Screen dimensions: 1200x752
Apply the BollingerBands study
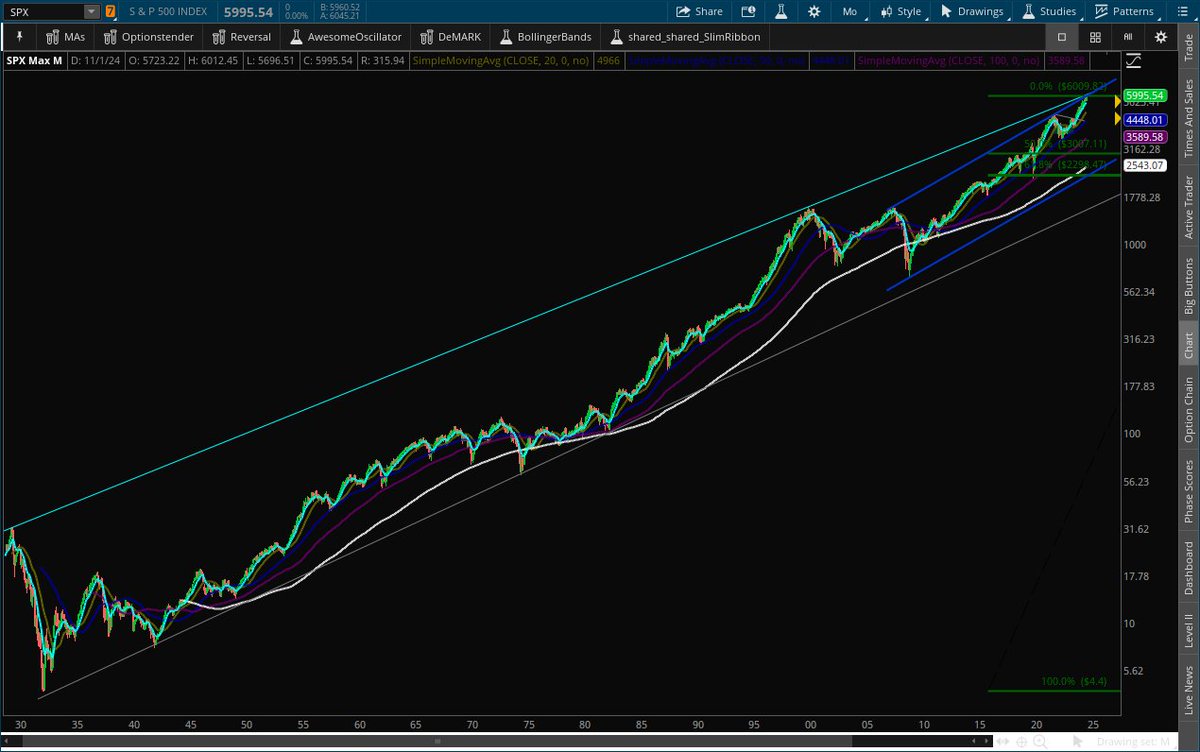pos(545,37)
